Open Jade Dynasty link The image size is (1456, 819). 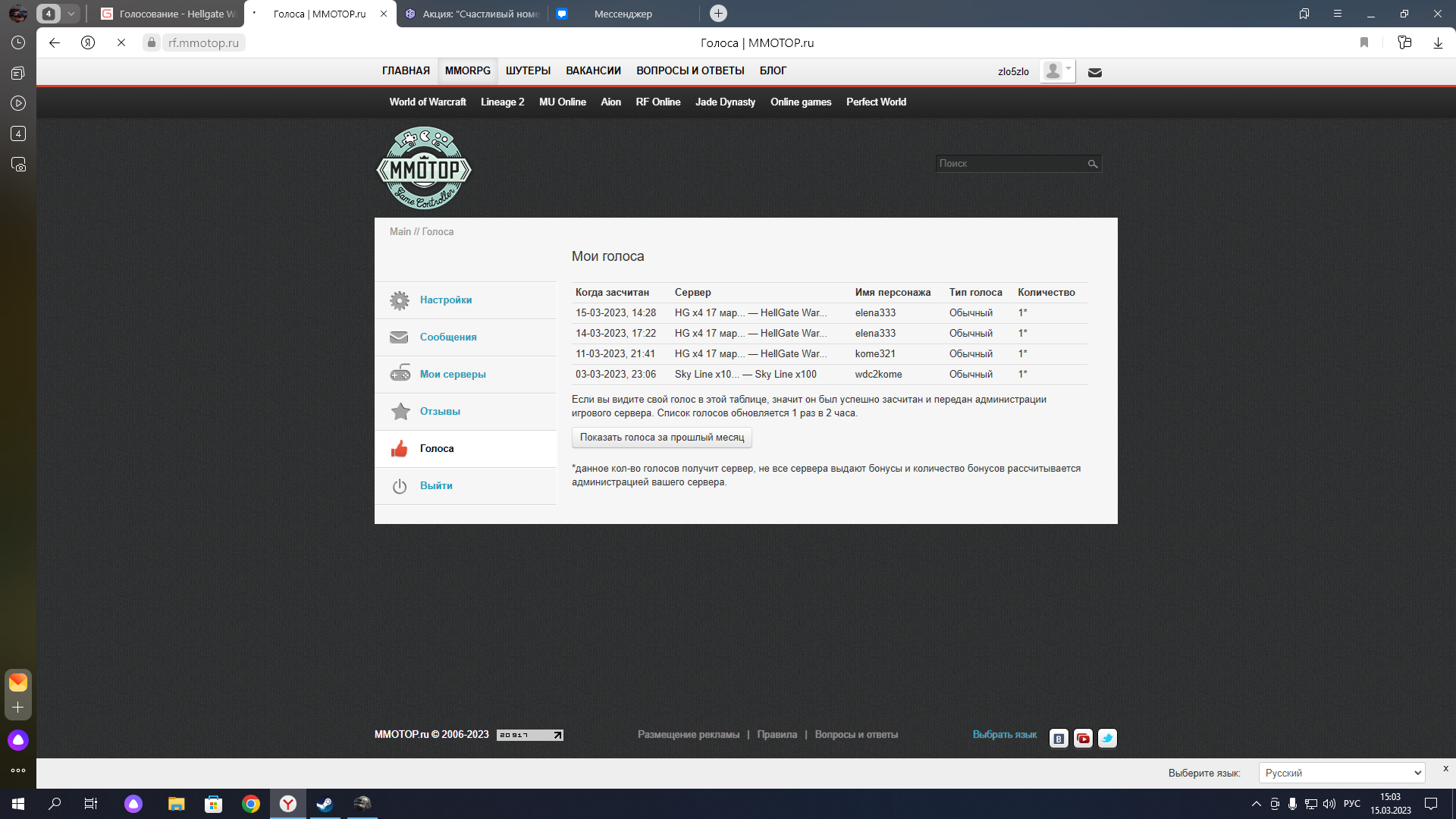pos(725,102)
